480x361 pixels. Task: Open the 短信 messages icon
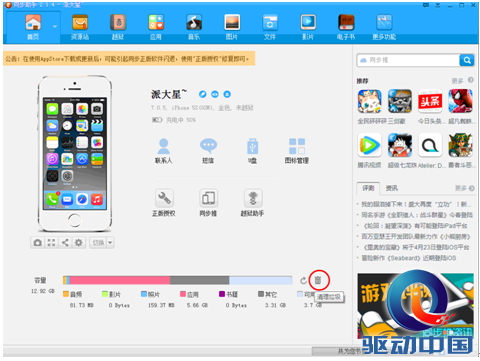pyautogui.click(x=208, y=151)
